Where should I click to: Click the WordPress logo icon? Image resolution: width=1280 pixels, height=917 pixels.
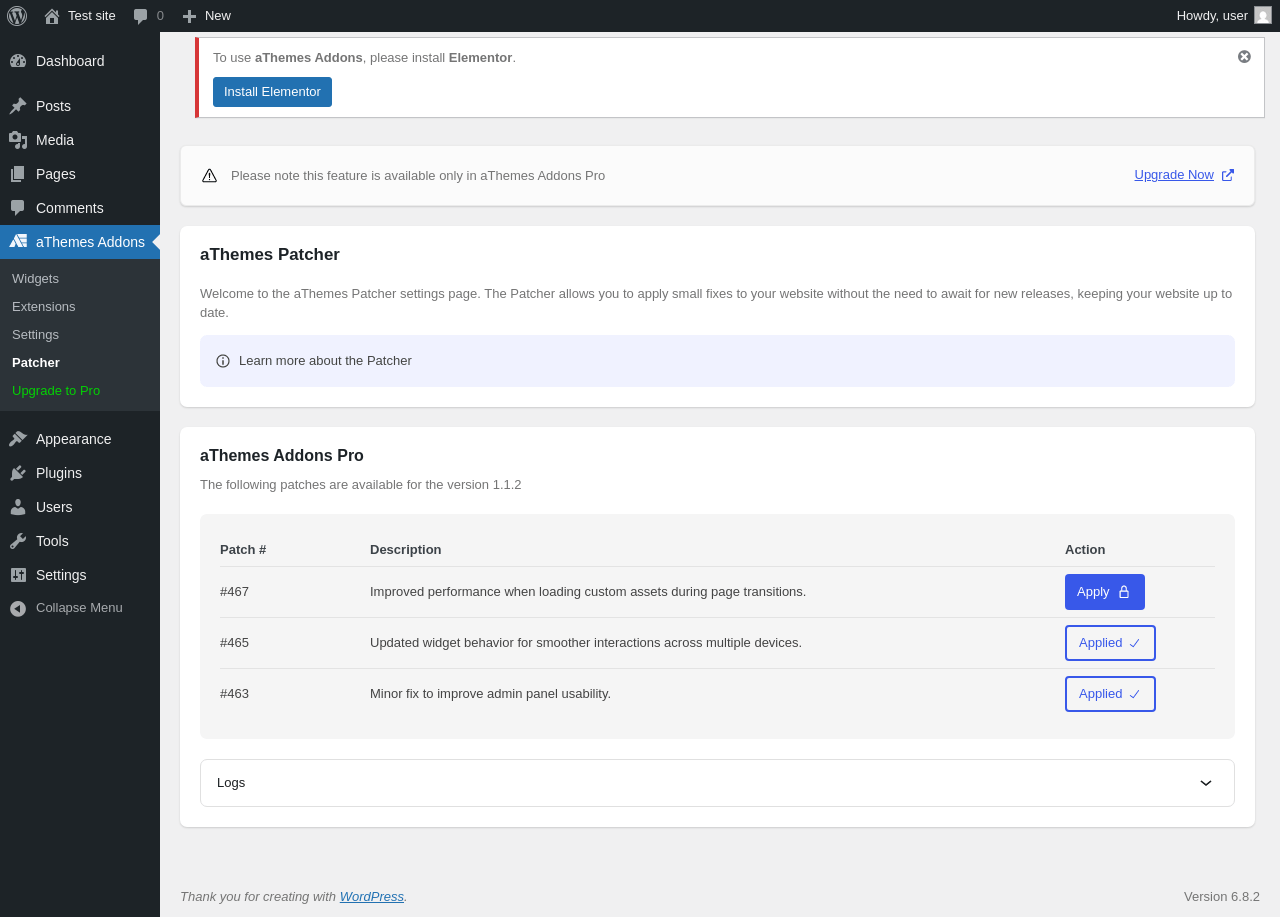point(17,16)
